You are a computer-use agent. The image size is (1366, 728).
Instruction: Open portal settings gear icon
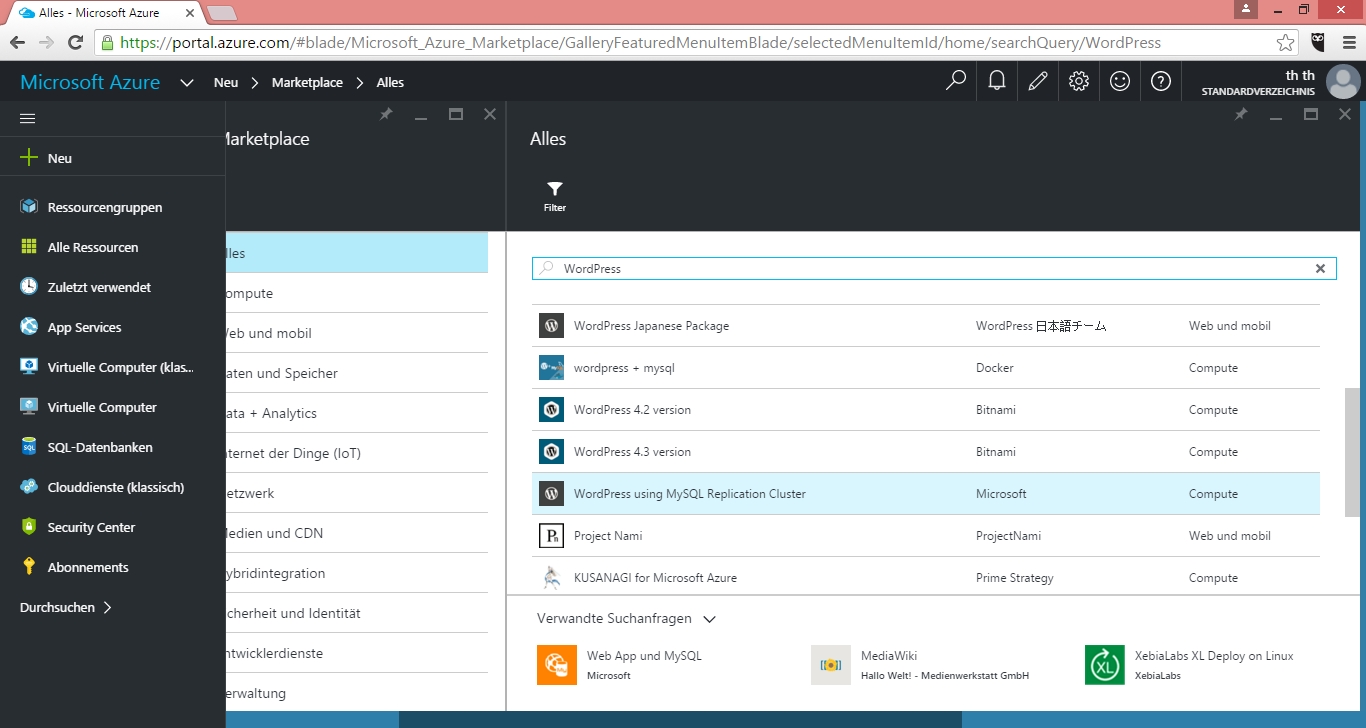click(x=1079, y=81)
